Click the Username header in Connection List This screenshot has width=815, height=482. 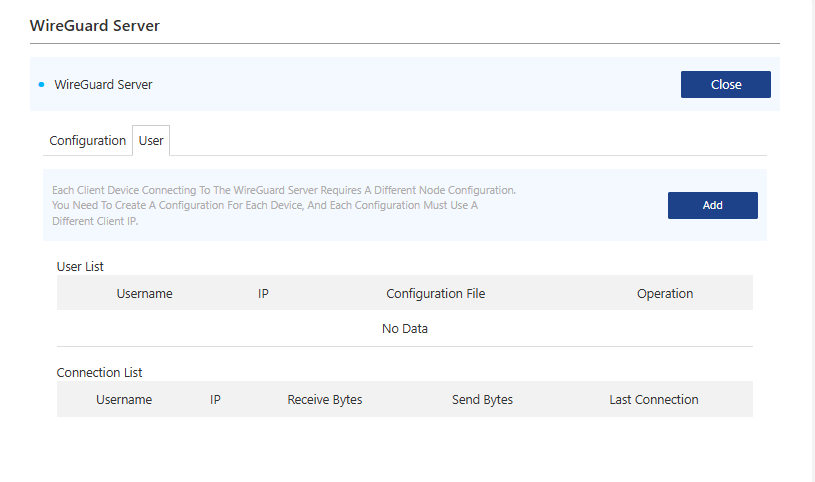(124, 399)
